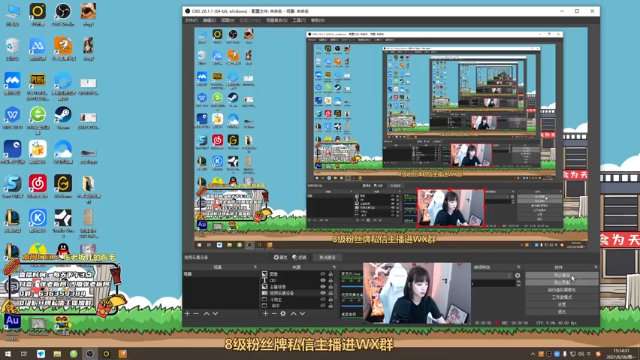
Task: Open Task View on the taskbar
Action: [x=24, y=354]
